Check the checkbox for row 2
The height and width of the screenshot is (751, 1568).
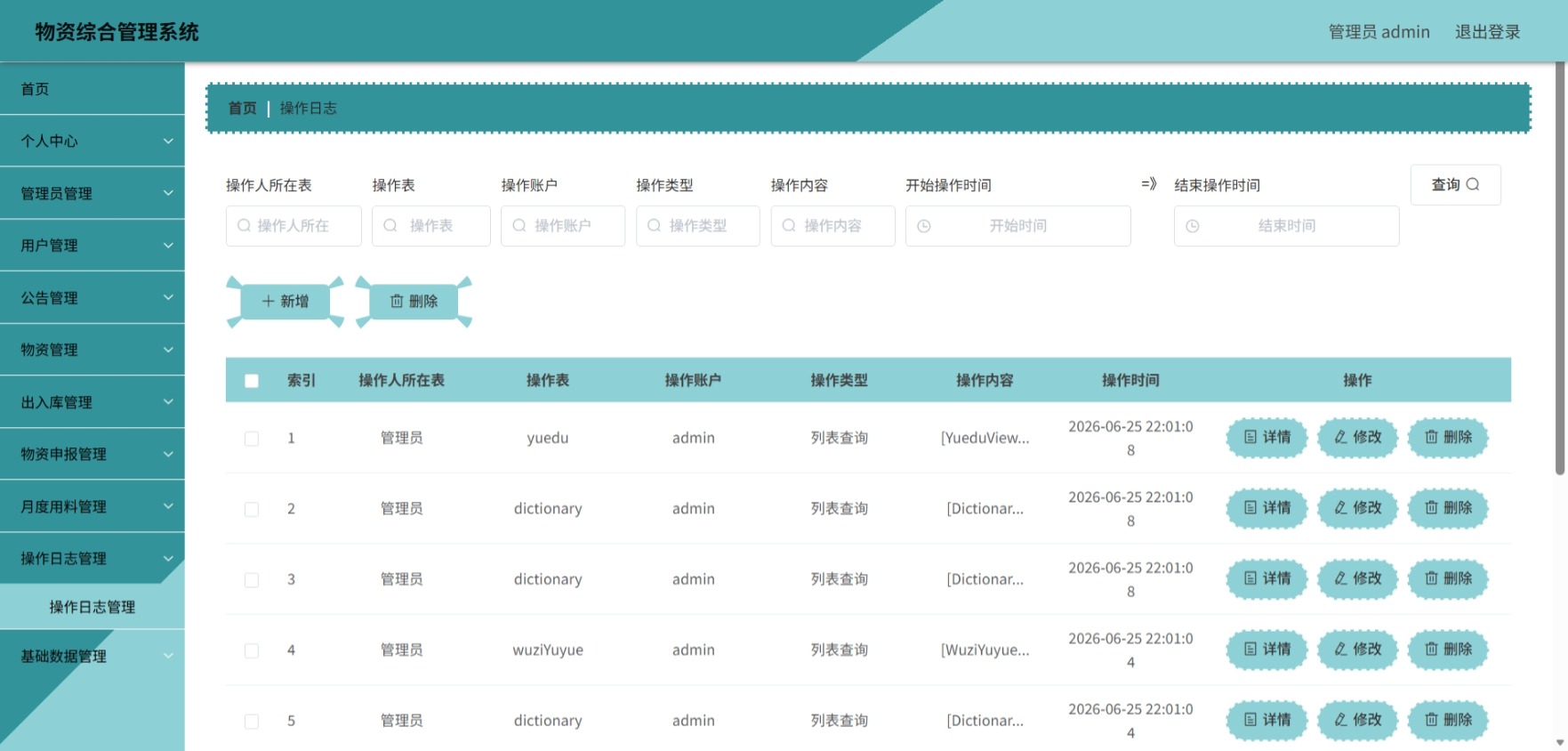[x=252, y=509]
